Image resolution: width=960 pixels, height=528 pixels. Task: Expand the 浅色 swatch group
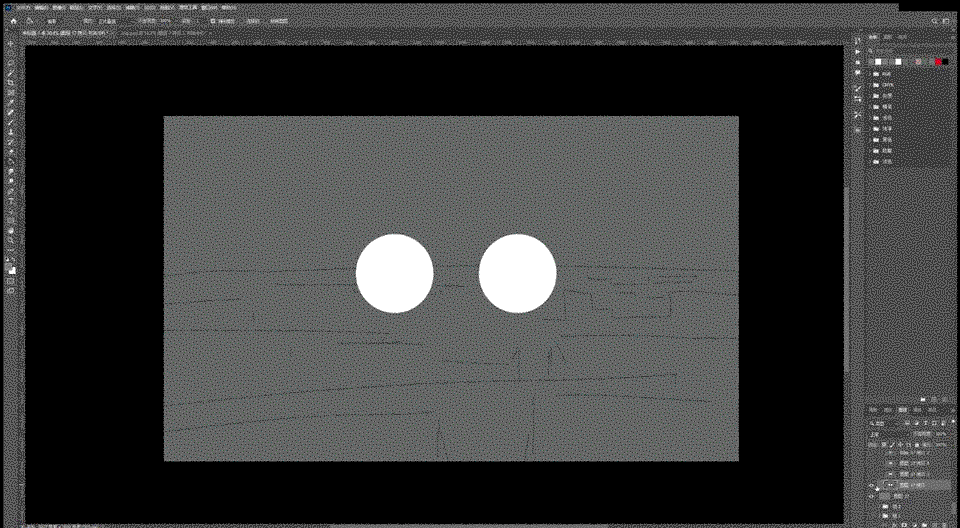tap(871, 118)
